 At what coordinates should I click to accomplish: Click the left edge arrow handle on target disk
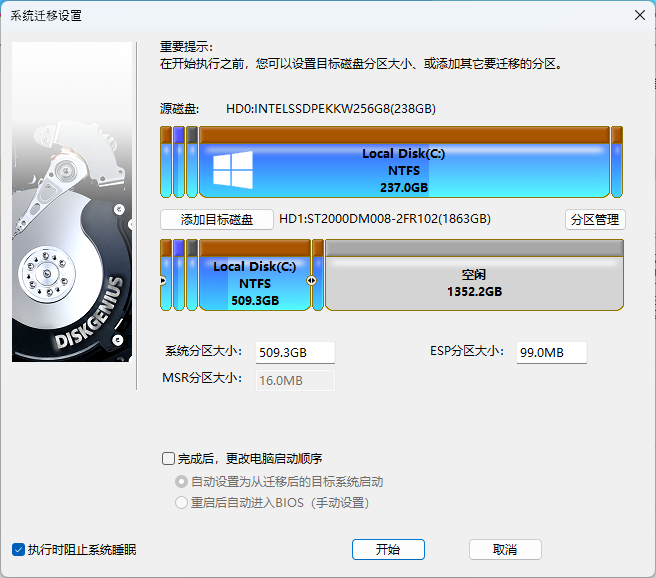(x=163, y=281)
